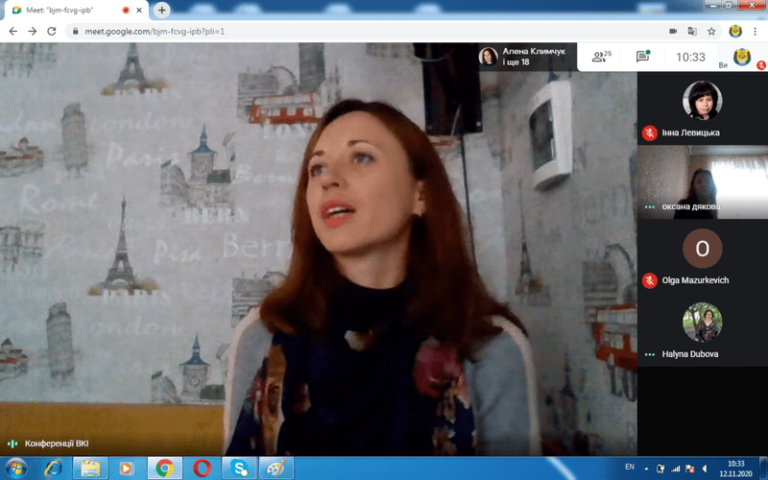
Task: Click Olga Mazurkevich's muted microphone indicator
Action: 650,280
